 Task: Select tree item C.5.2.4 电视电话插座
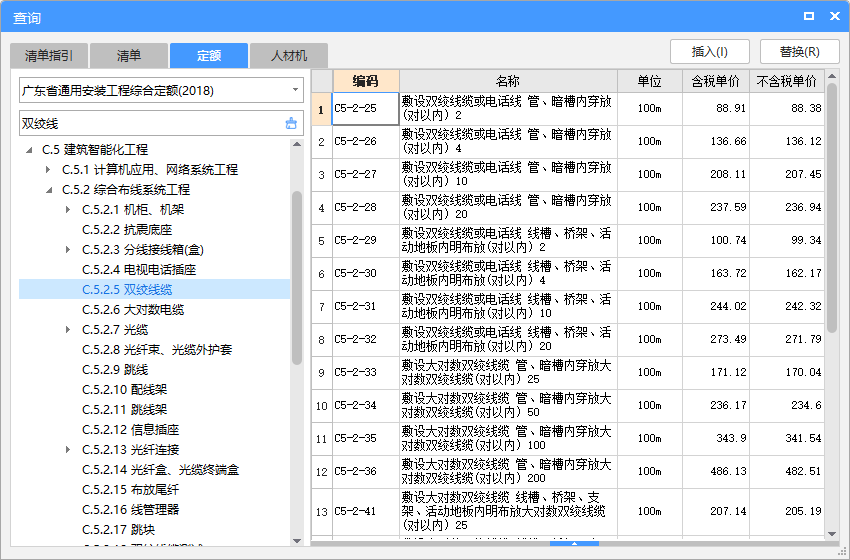(139, 269)
